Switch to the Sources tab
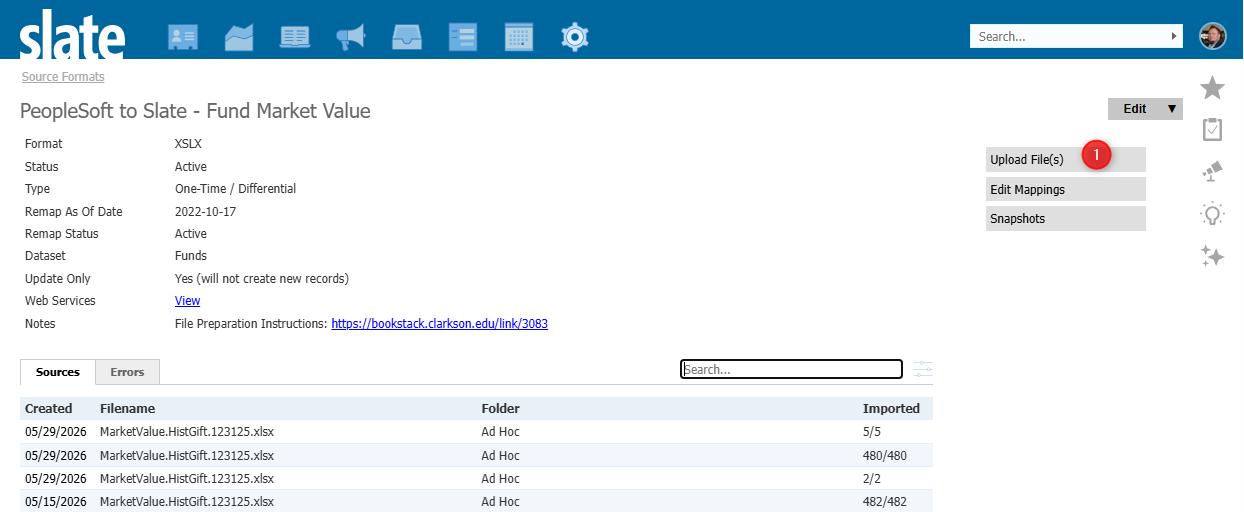 coord(58,372)
